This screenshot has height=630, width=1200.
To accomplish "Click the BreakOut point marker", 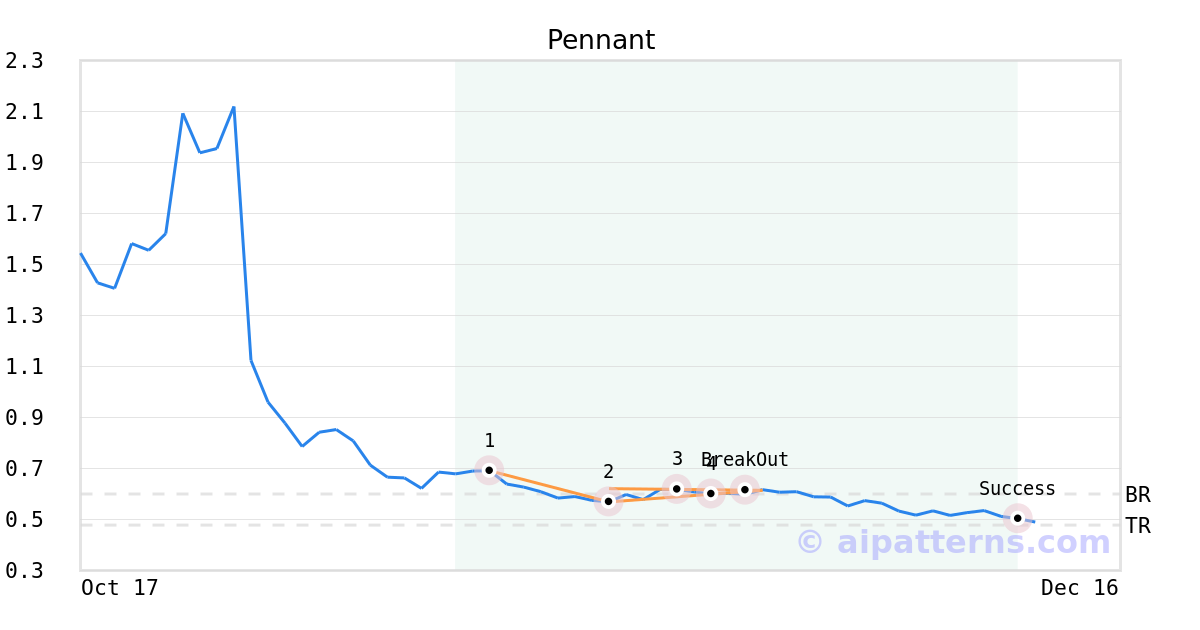I will click(744, 489).
